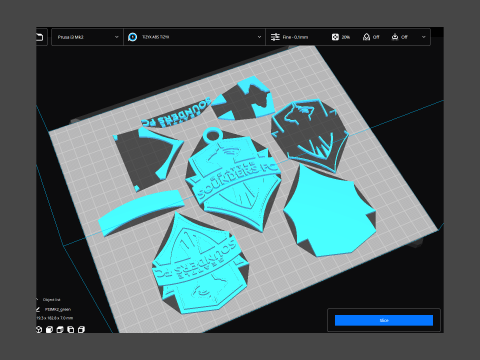Open the ABS material selection dropdown
This screenshot has height=360, width=480.
pyautogui.click(x=195, y=37)
